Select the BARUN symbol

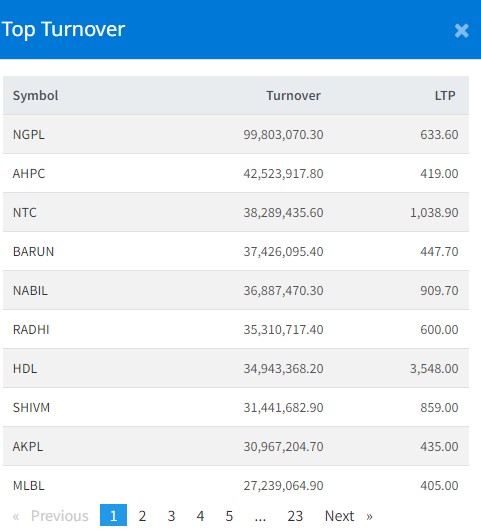point(33,251)
